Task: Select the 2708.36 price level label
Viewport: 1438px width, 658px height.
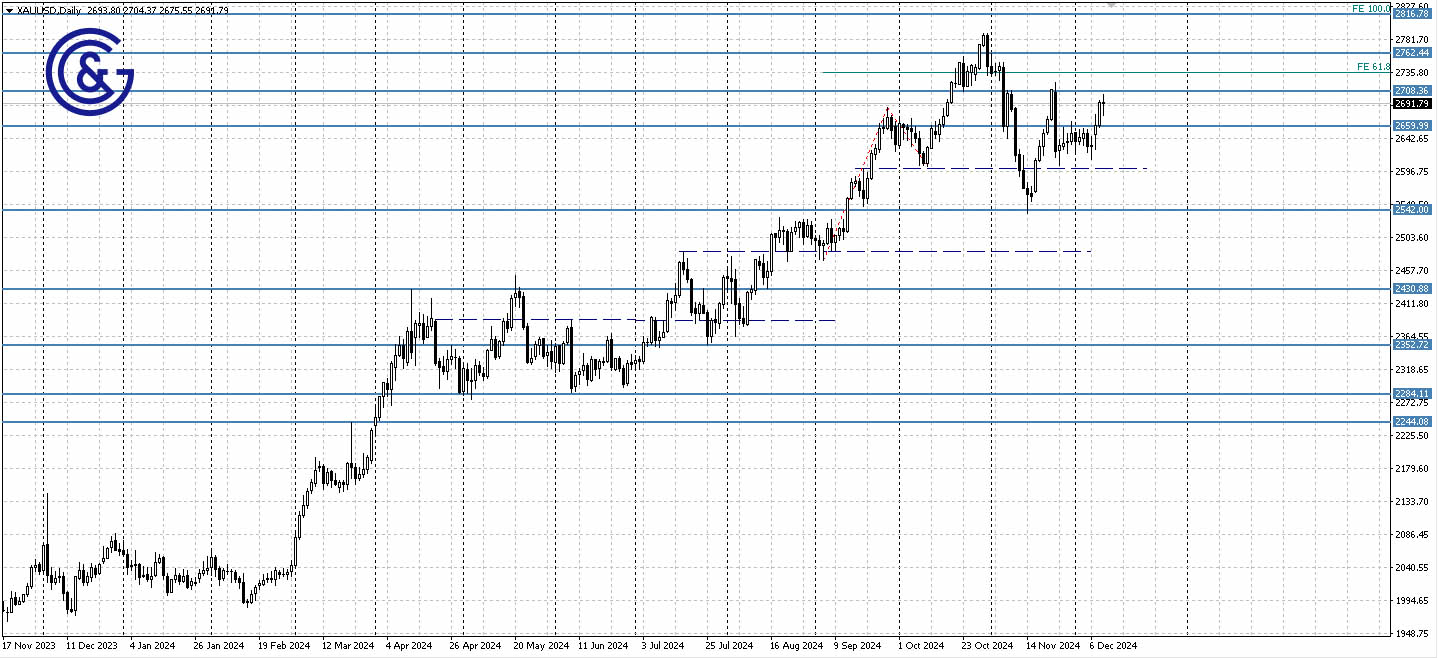Action: [1413, 90]
